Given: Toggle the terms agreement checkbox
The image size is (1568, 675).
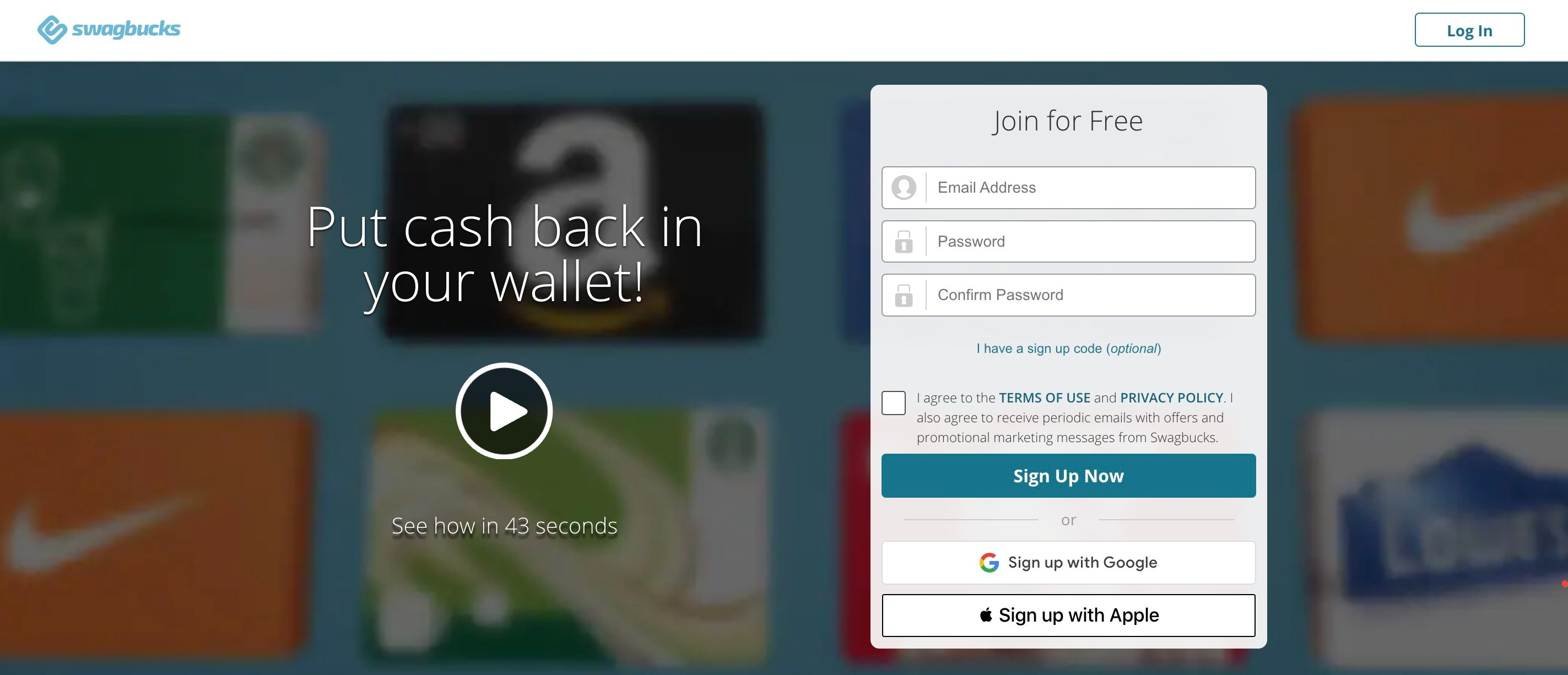Looking at the screenshot, I should (892, 400).
